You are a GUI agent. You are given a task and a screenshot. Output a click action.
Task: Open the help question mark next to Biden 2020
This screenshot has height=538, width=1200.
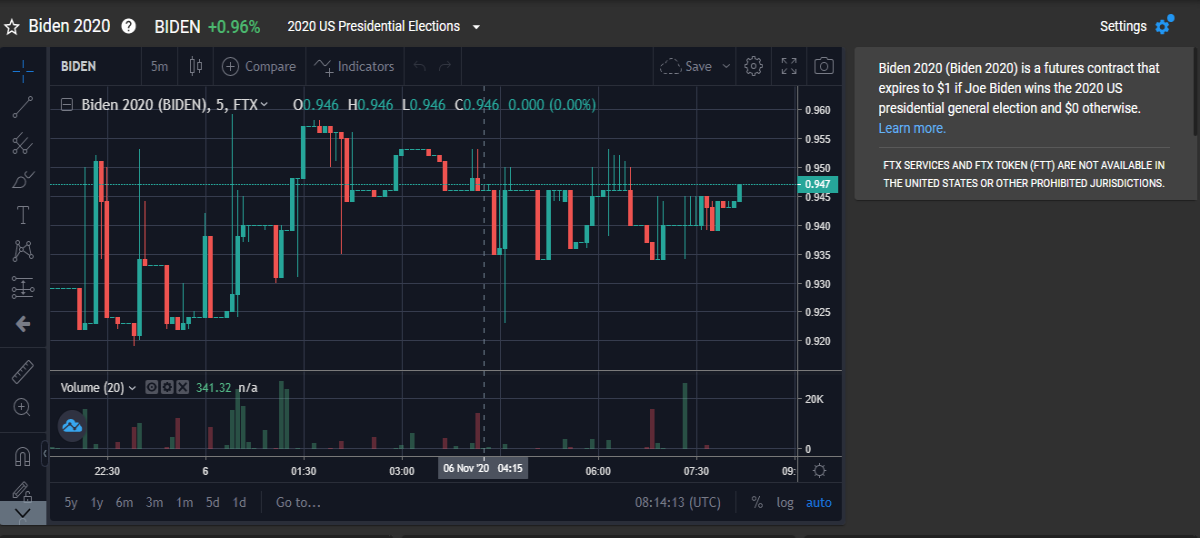pos(128,26)
